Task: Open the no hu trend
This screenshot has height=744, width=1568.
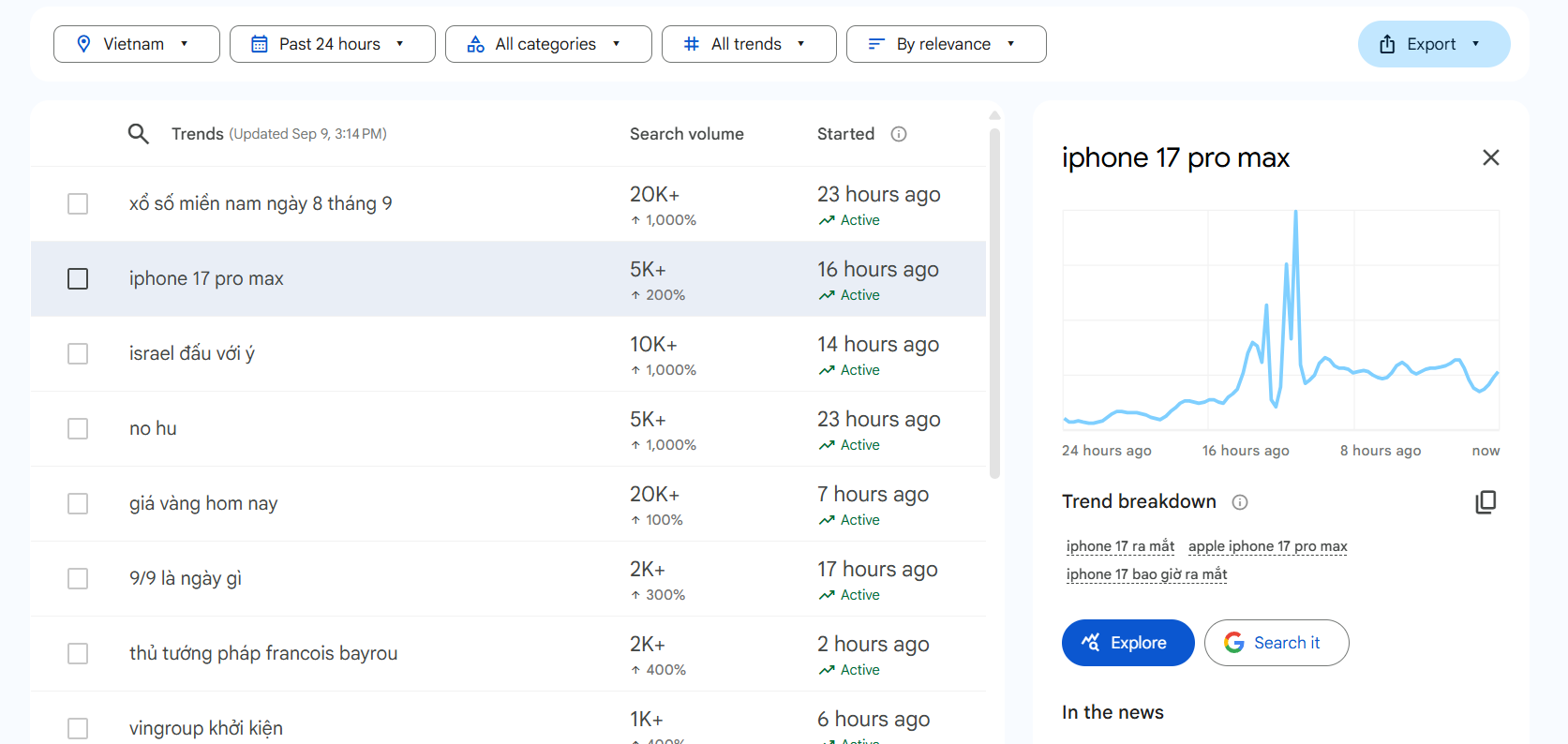Action: click(153, 428)
